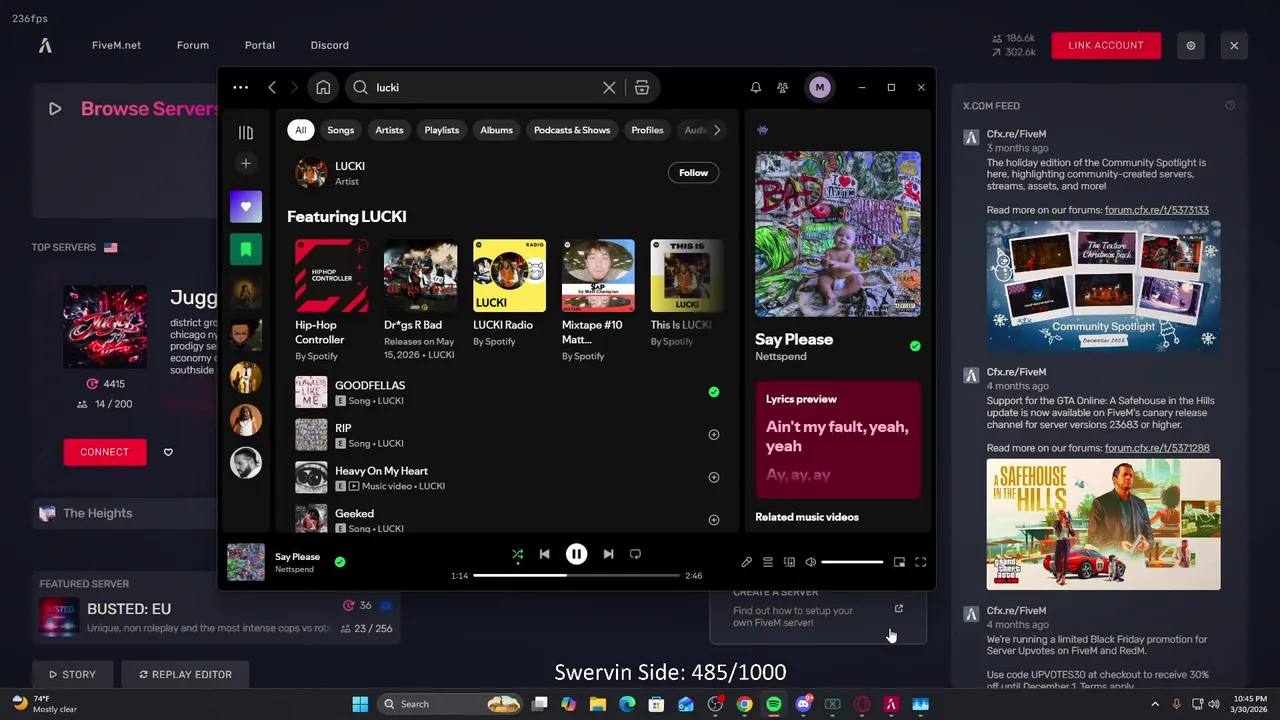
Task: Toggle saved check in player bar
Action: 340,562
